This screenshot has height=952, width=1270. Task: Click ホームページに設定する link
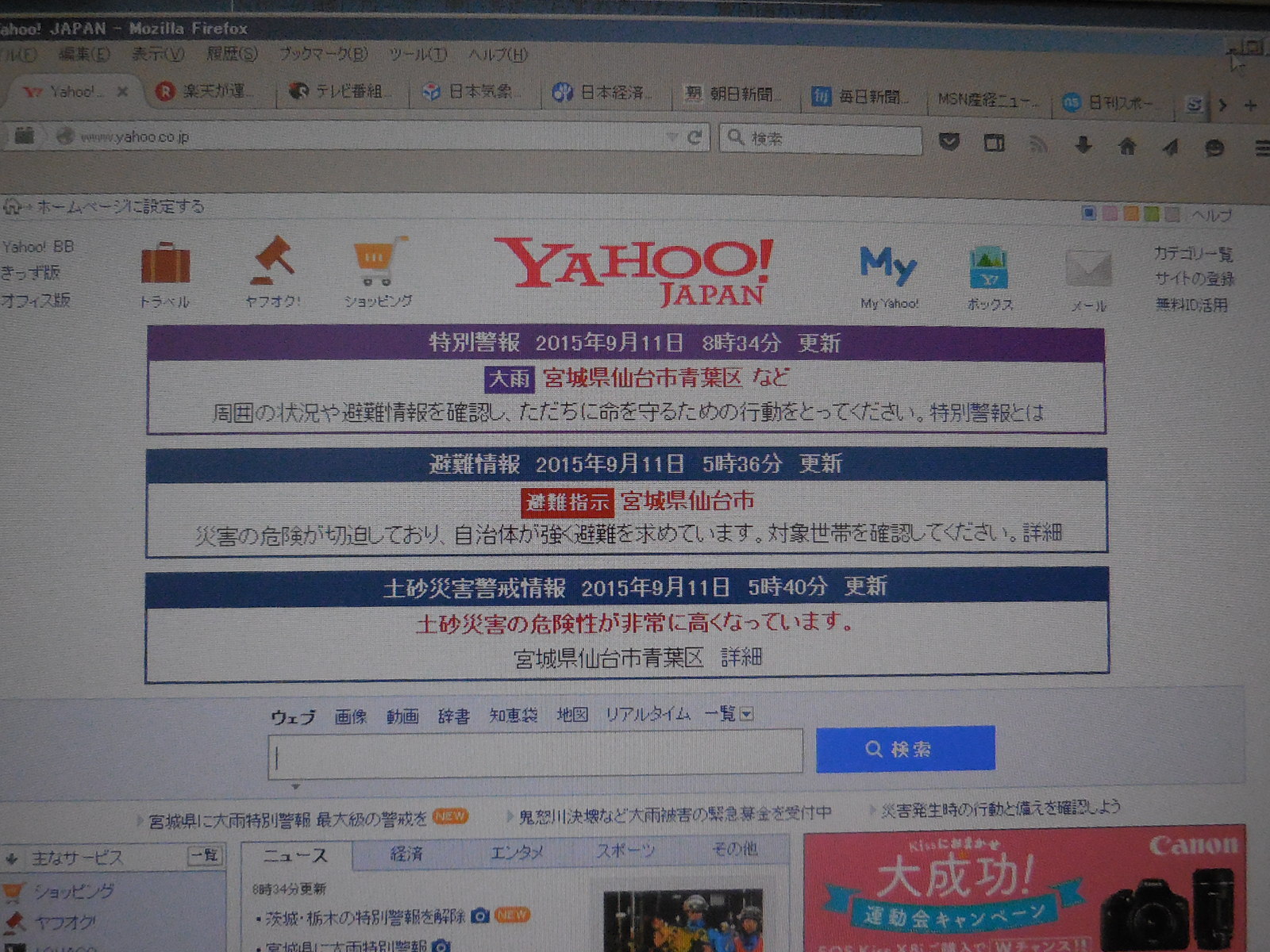pos(121,206)
